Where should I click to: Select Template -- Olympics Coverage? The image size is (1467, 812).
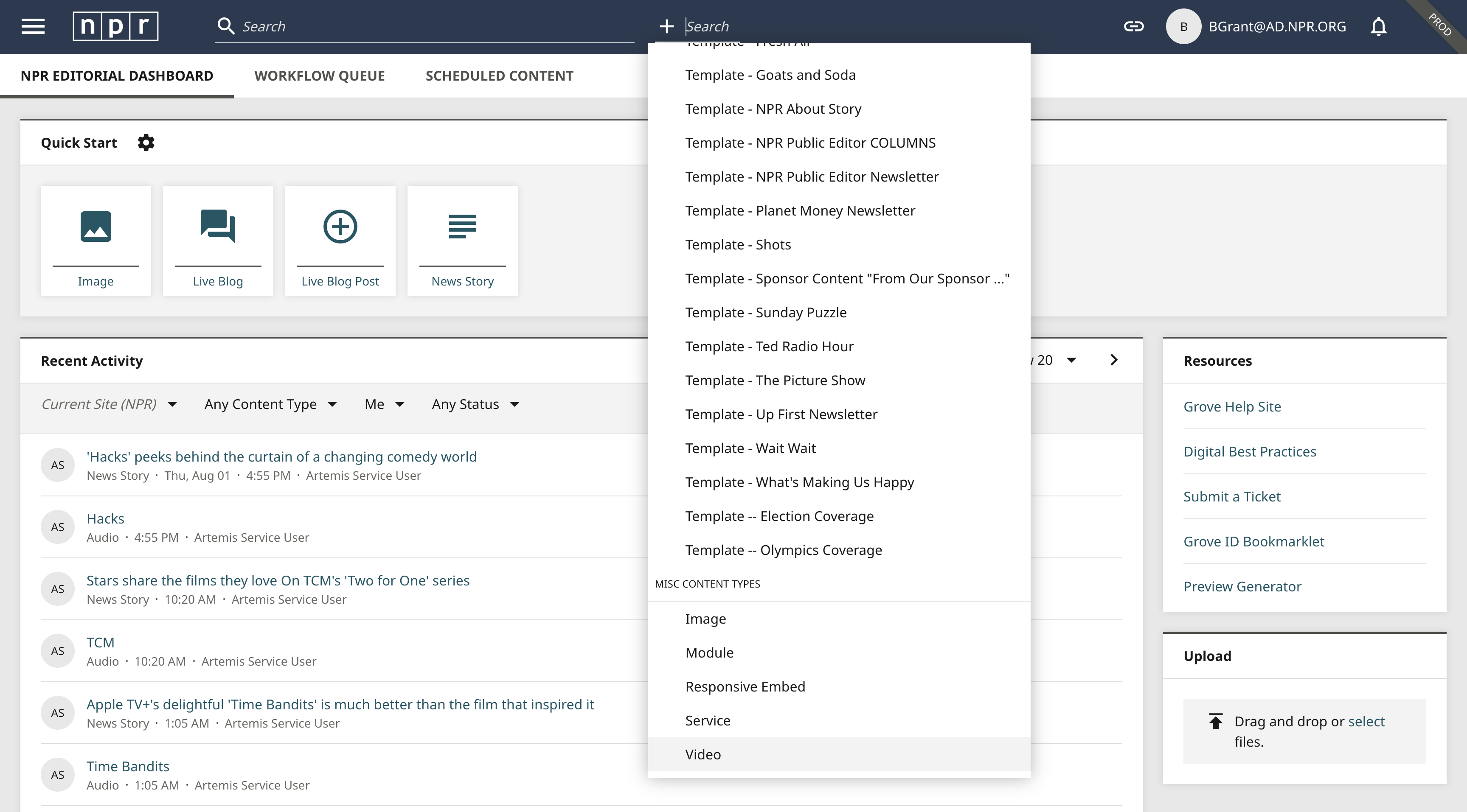tap(839, 550)
